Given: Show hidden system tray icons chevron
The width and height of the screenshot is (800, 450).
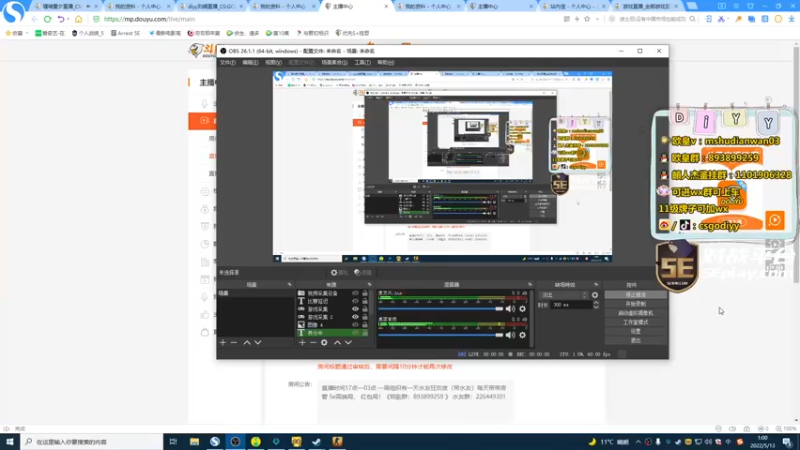Looking at the screenshot, I should point(638,442).
